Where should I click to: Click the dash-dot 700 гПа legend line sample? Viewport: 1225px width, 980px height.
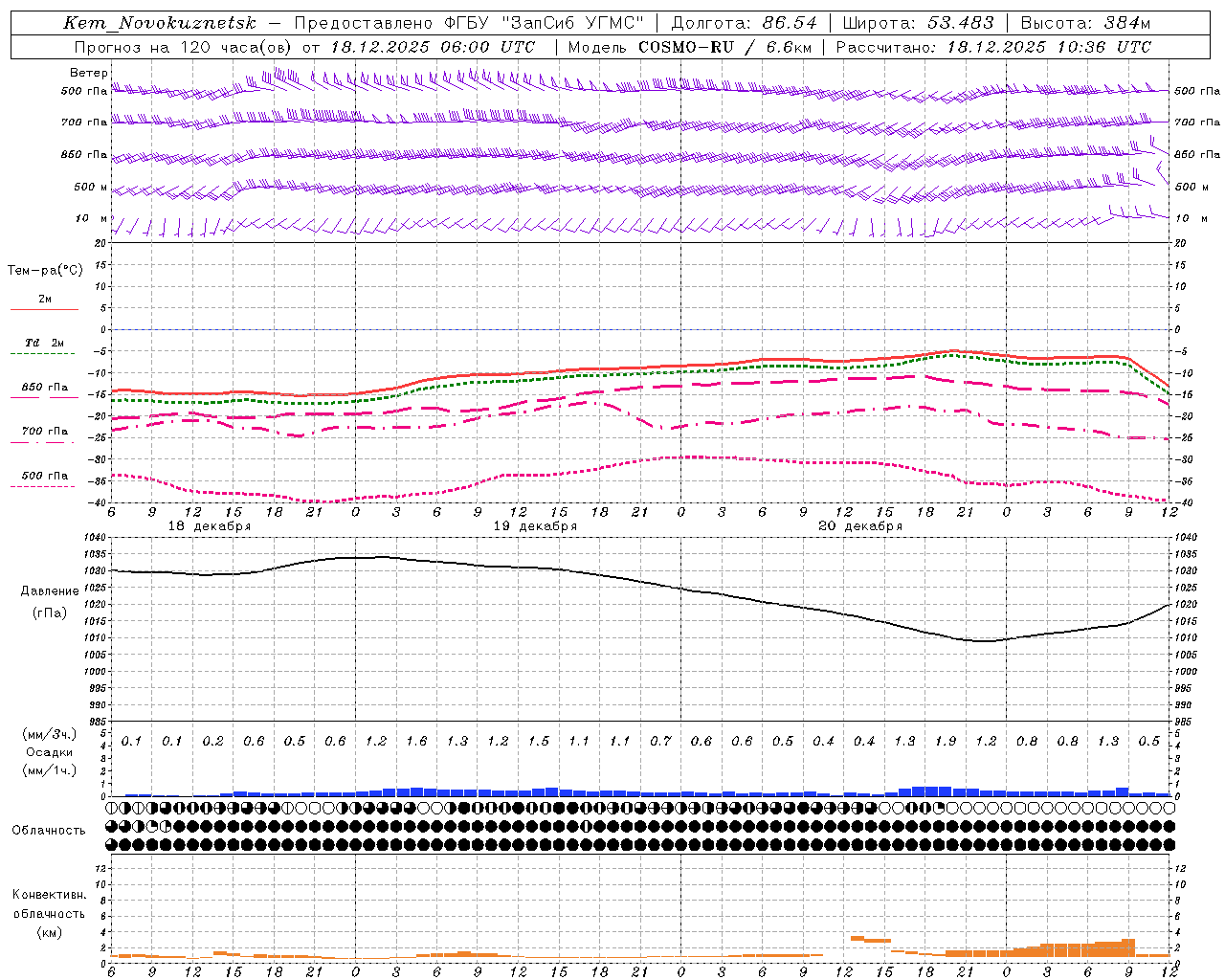point(42,442)
